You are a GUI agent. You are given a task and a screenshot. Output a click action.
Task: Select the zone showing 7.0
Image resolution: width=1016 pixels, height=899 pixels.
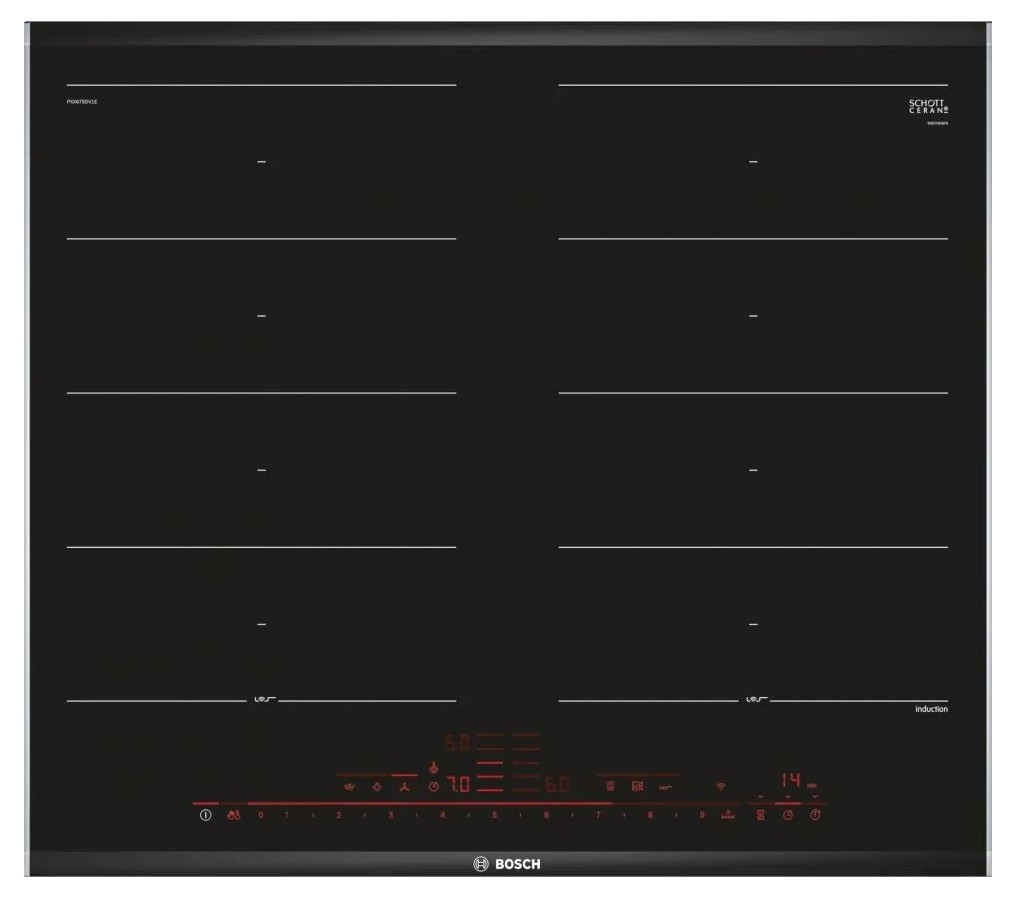point(457,786)
